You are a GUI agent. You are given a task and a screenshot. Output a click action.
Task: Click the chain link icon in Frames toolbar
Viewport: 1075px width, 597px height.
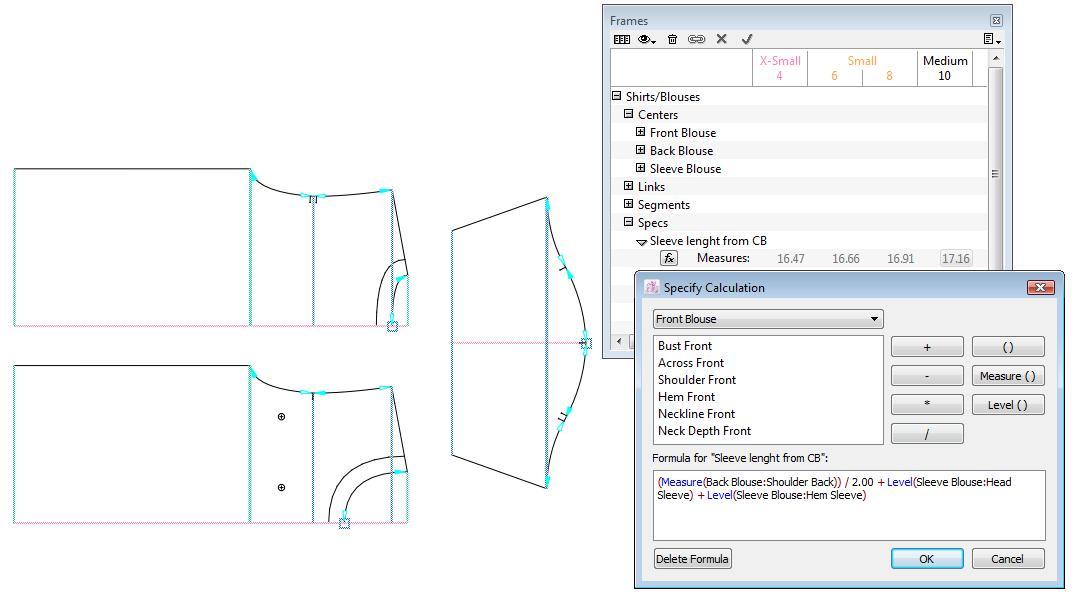[x=696, y=39]
